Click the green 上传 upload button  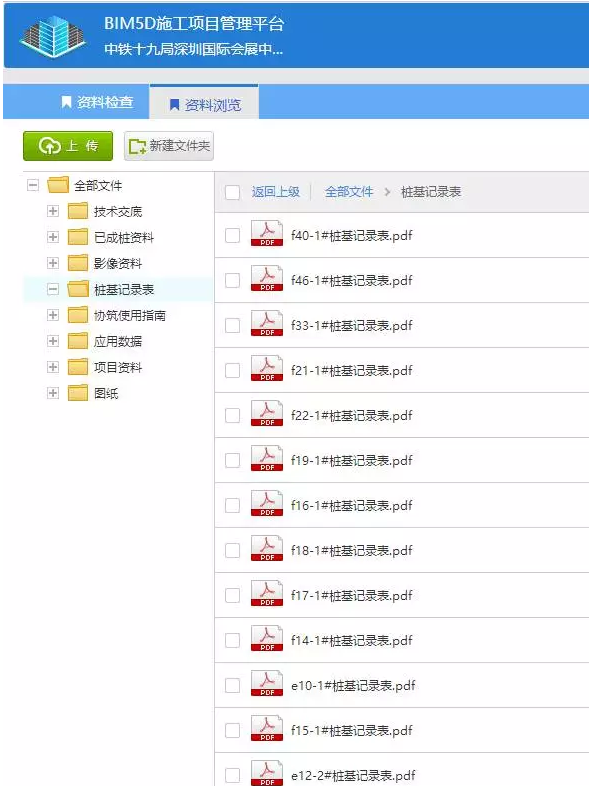pyautogui.click(x=68, y=146)
